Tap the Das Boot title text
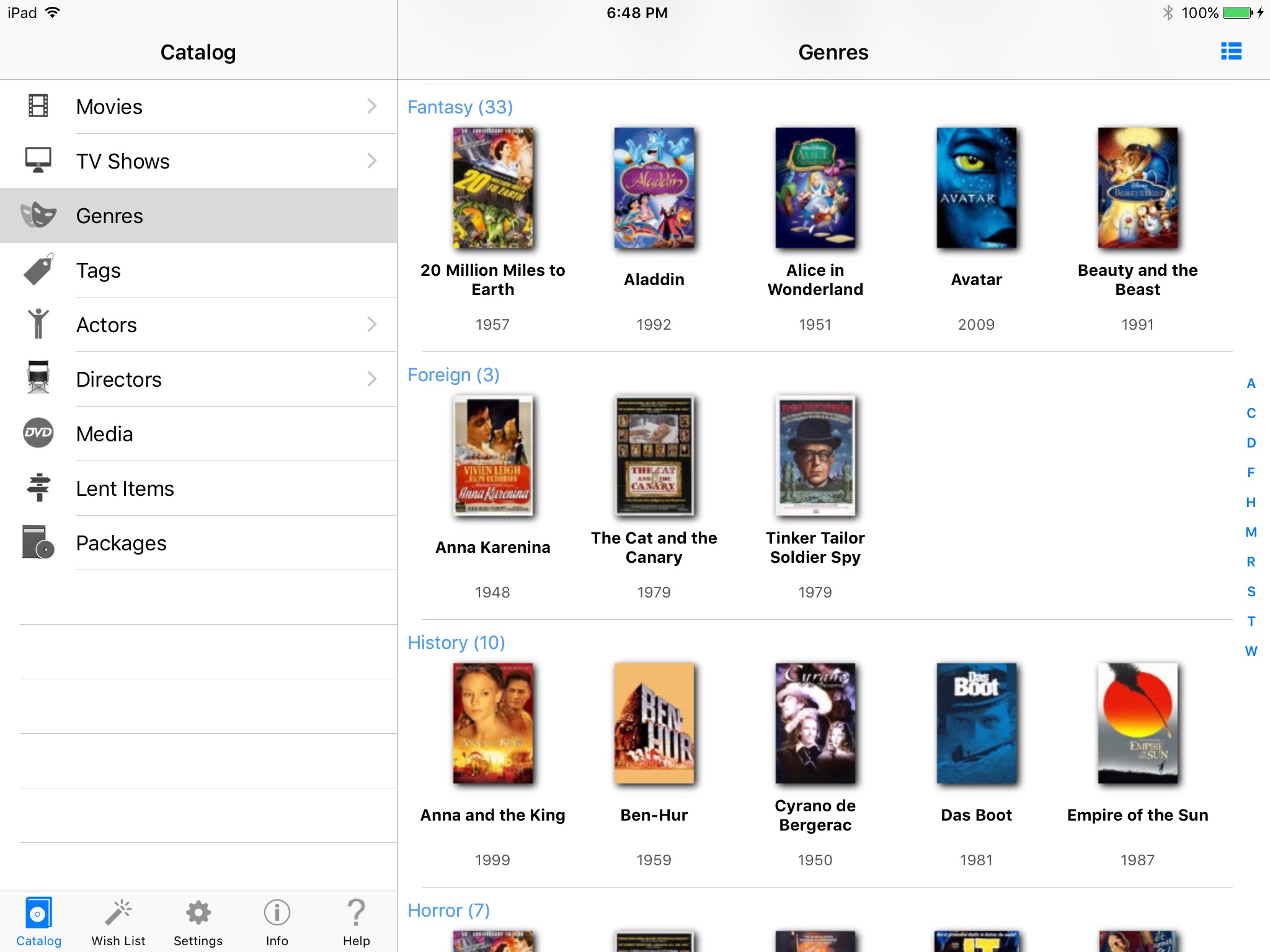This screenshot has width=1270, height=952. click(x=977, y=815)
